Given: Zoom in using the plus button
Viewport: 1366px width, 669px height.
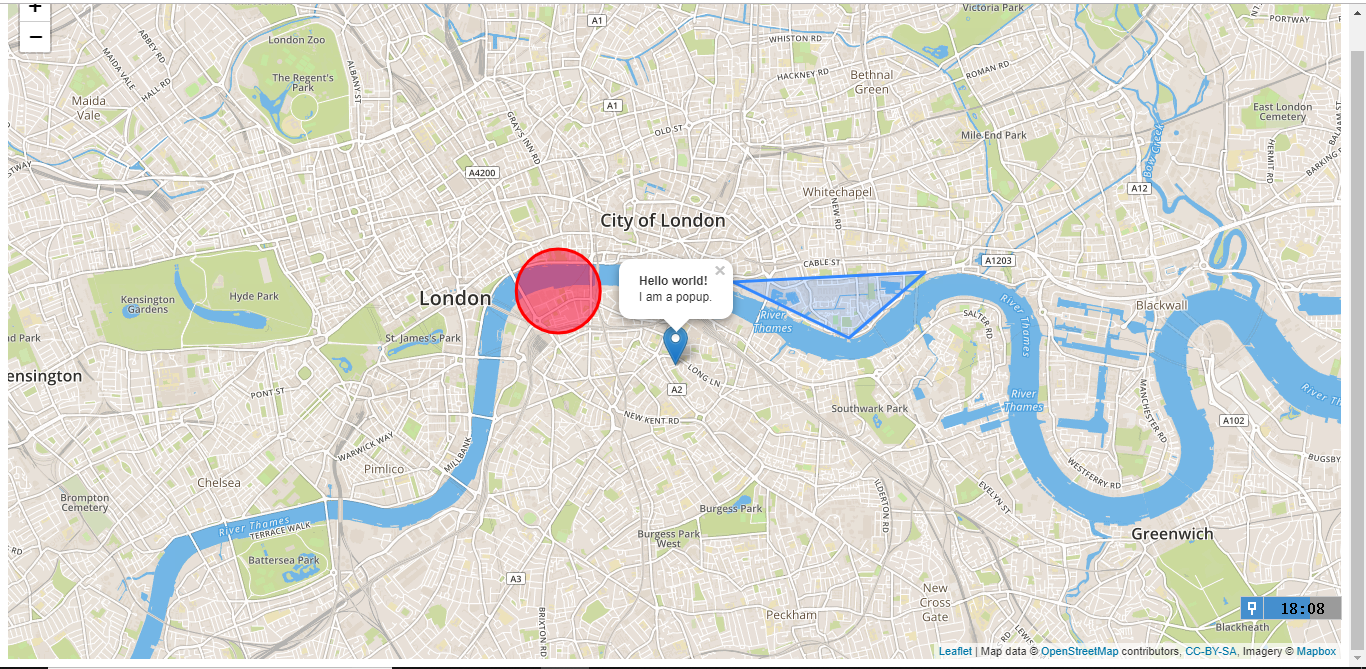Looking at the screenshot, I should tap(35, 9).
